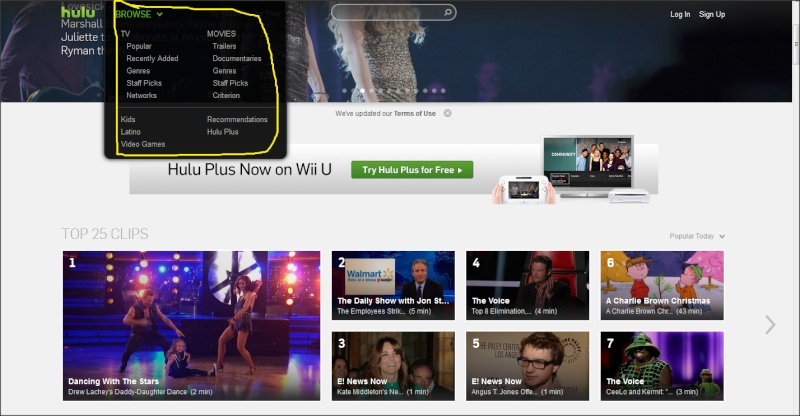Open the BROWSE dropdown menu

pyautogui.click(x=139, y=14)
